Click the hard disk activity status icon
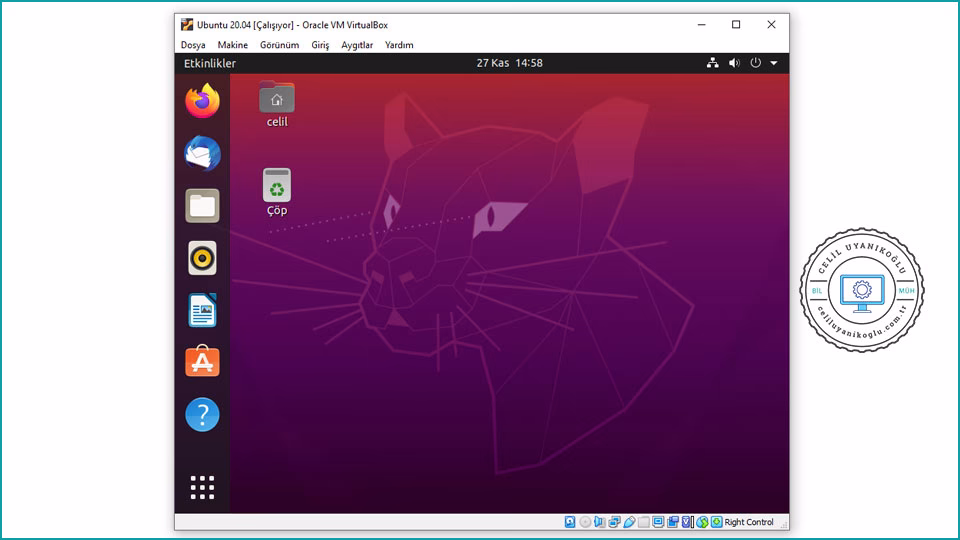Image resolution: width=960 pixels, height=540 pixels. tap(570, 522)
